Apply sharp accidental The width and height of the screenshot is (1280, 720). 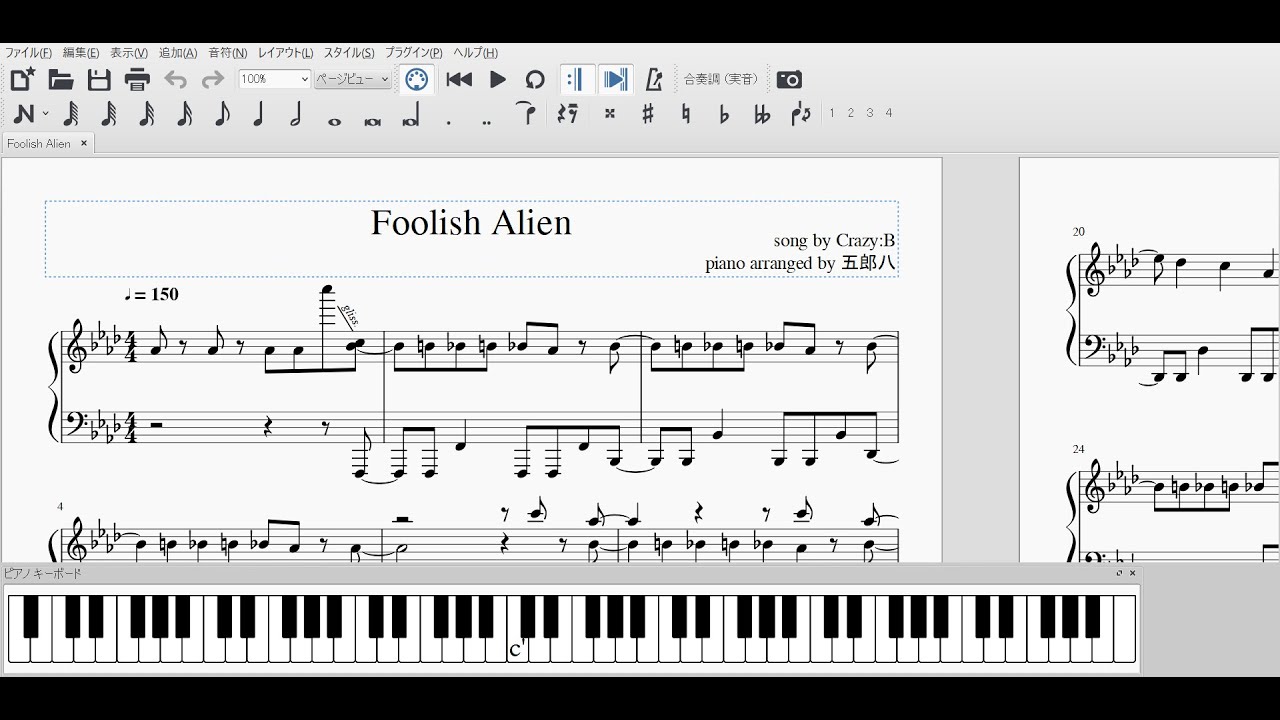(648, 114)
